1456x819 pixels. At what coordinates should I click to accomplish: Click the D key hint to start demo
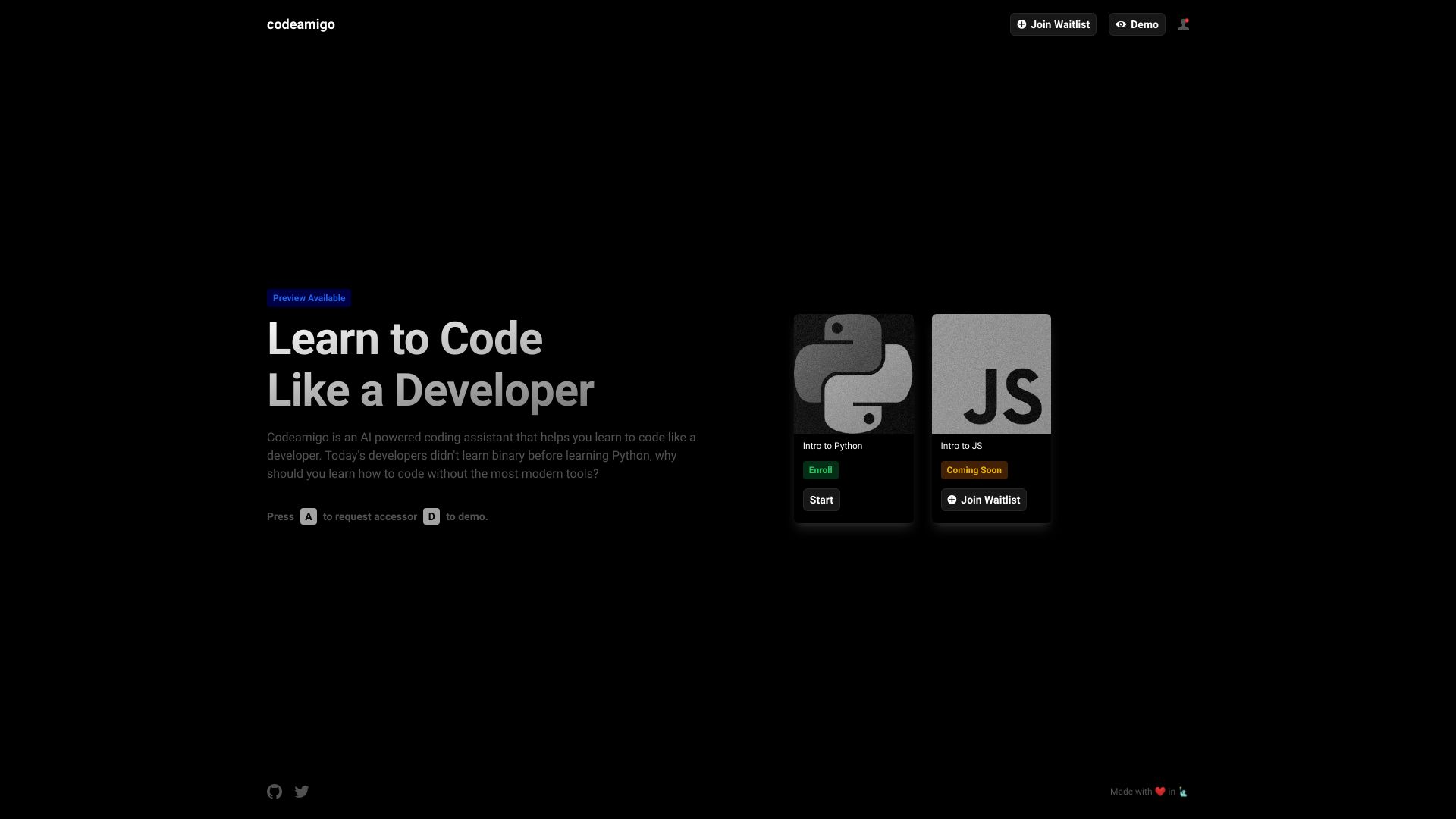[431, 516]
